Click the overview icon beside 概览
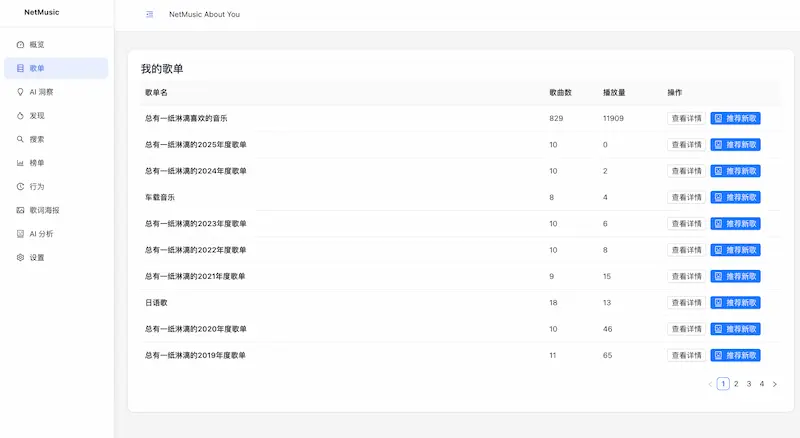This screenshot has width=800, height=438. [21, 45]
